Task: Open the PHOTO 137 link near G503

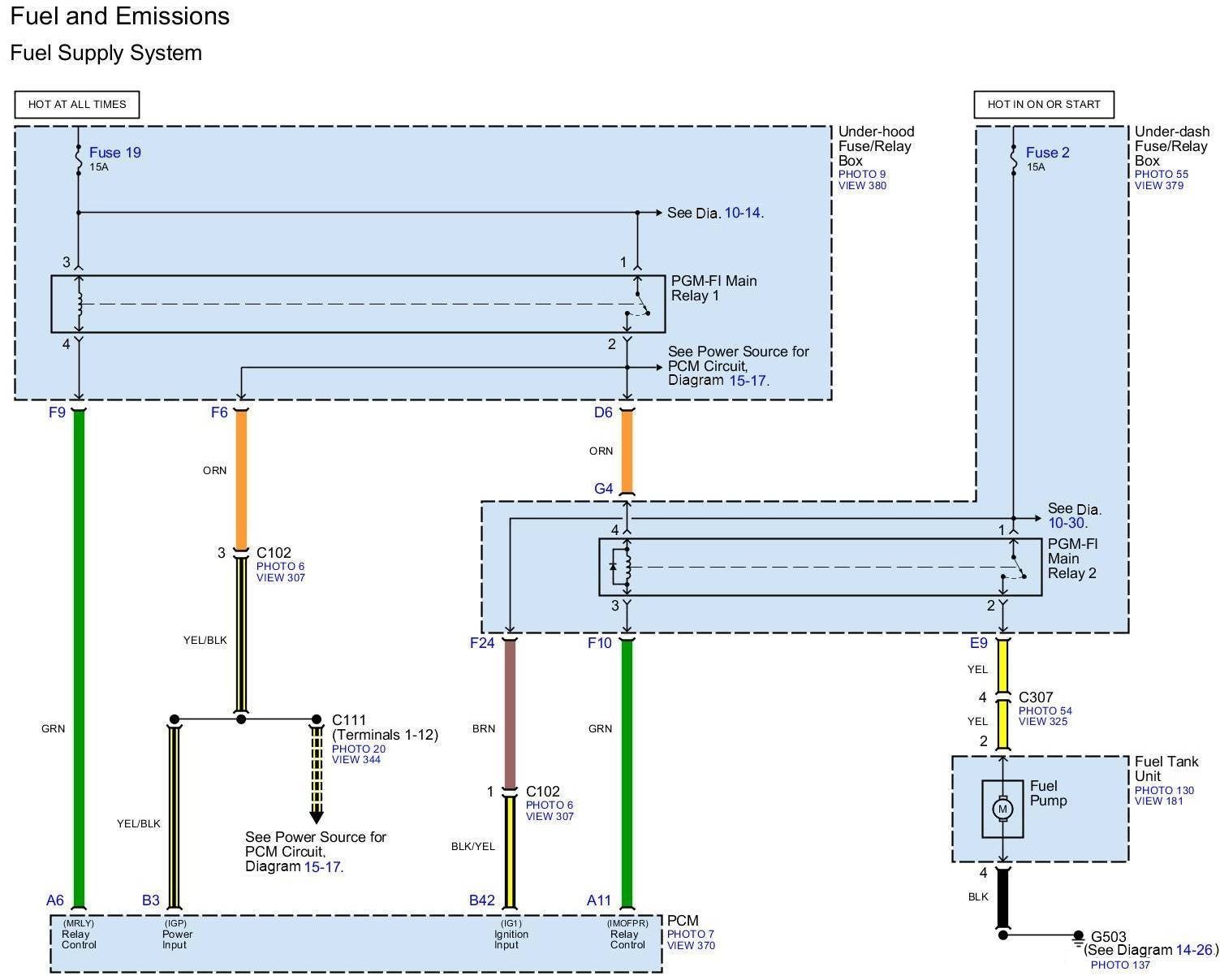Action: (x=1120, y=965)
